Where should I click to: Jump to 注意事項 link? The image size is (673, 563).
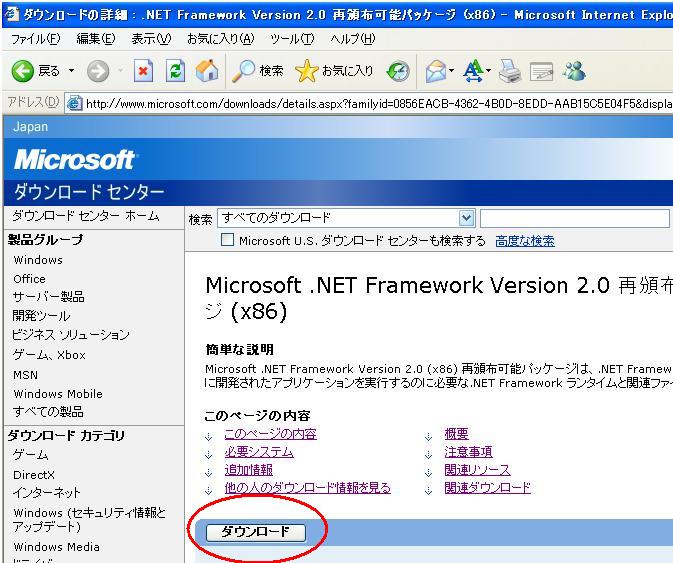point(468,452)
